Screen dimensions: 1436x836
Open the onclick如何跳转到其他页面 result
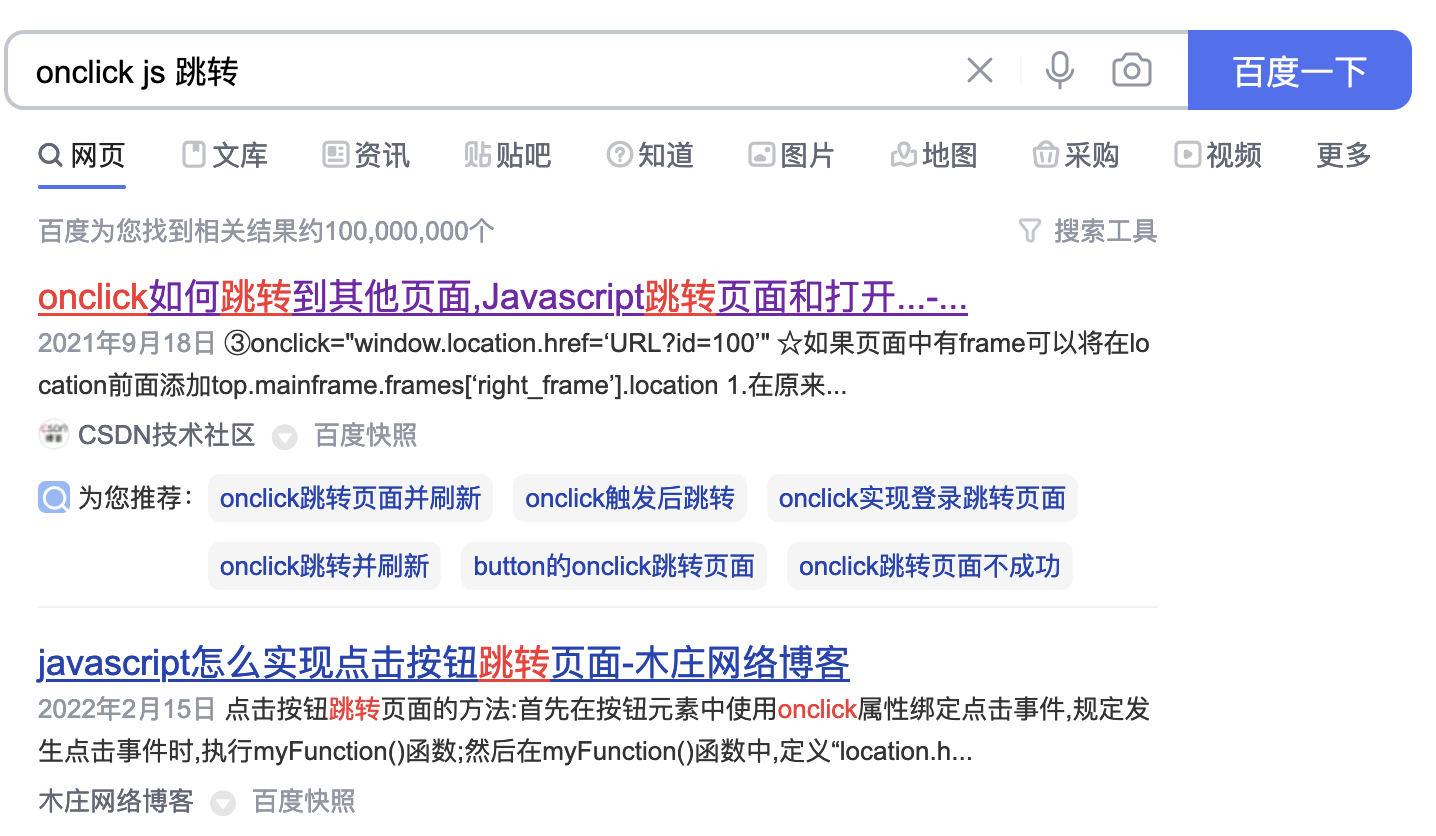[x=503, y=297]
